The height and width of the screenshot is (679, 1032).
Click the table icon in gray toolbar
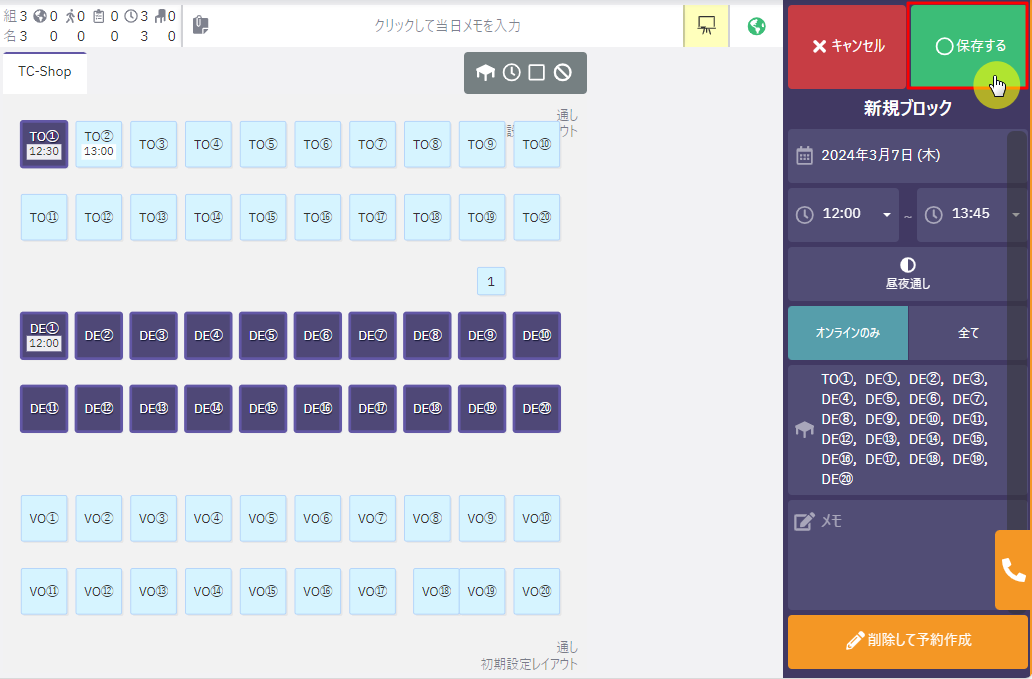(485, 73)
